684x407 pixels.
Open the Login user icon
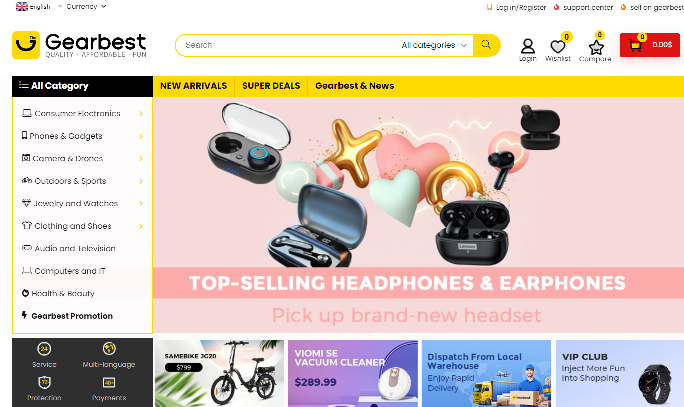pyautogui.click(x=527, y=46)
